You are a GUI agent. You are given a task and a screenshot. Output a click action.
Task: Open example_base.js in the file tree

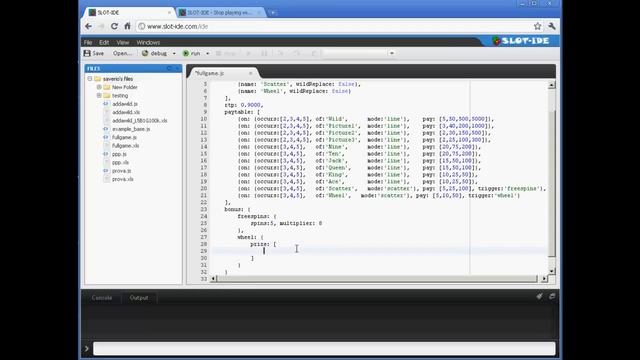point(131,129)
